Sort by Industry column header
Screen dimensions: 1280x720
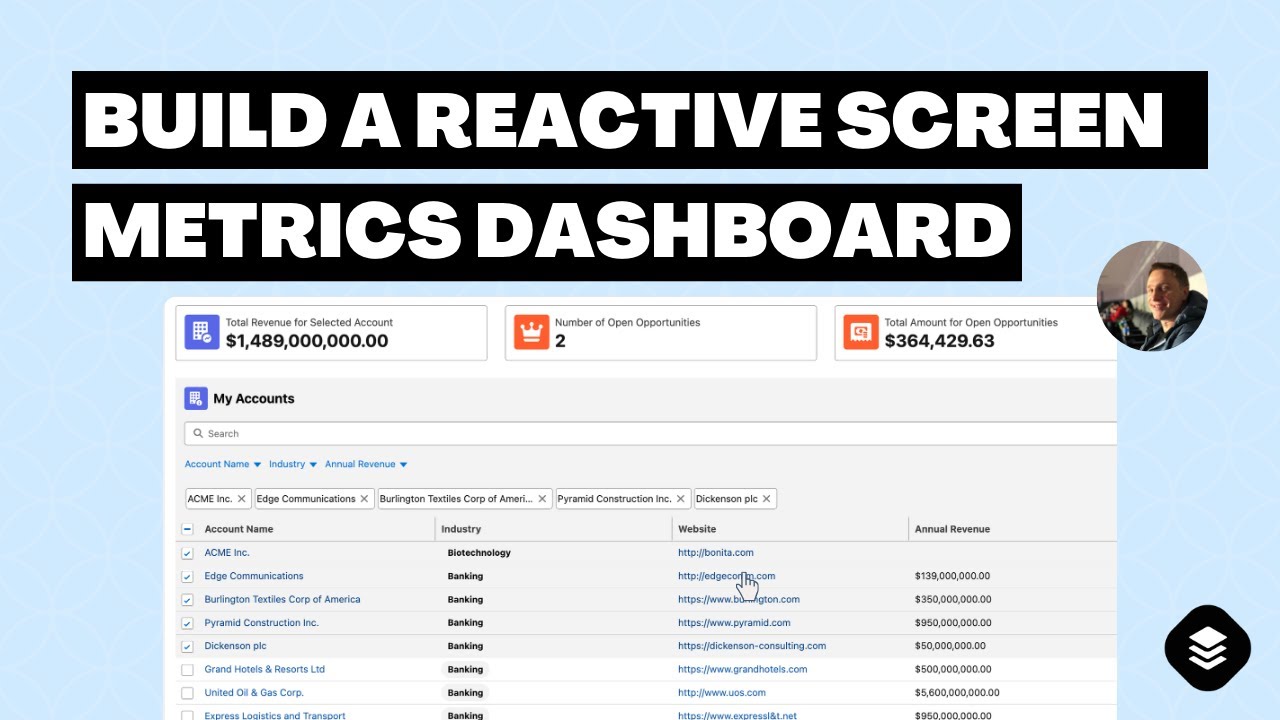tap(461, 529)
